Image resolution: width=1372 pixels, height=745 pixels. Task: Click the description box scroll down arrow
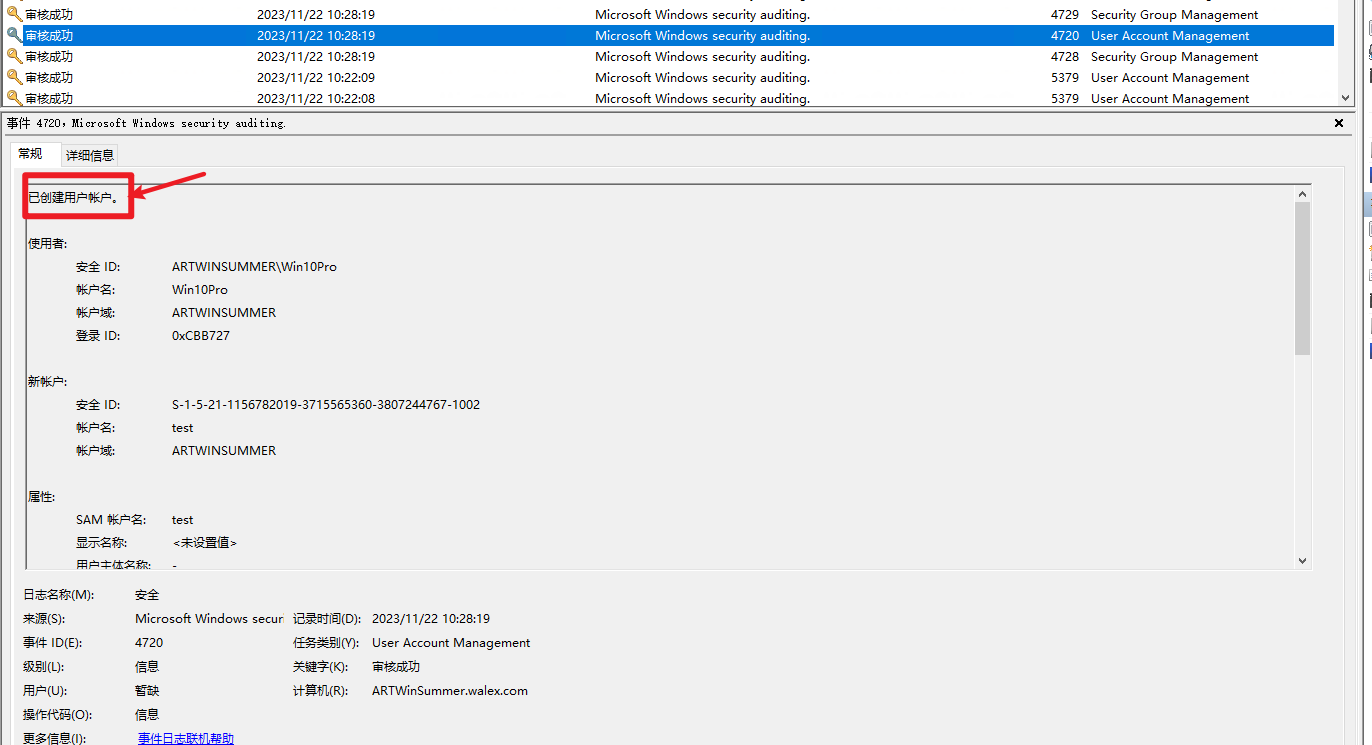(1302, 561)
